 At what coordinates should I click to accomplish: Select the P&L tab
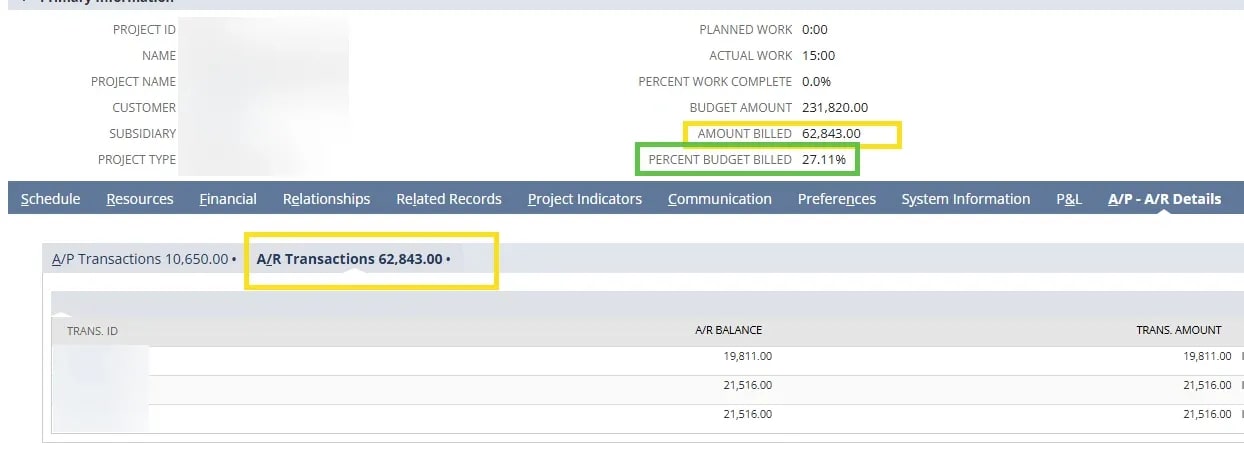tap(1069, 199)
